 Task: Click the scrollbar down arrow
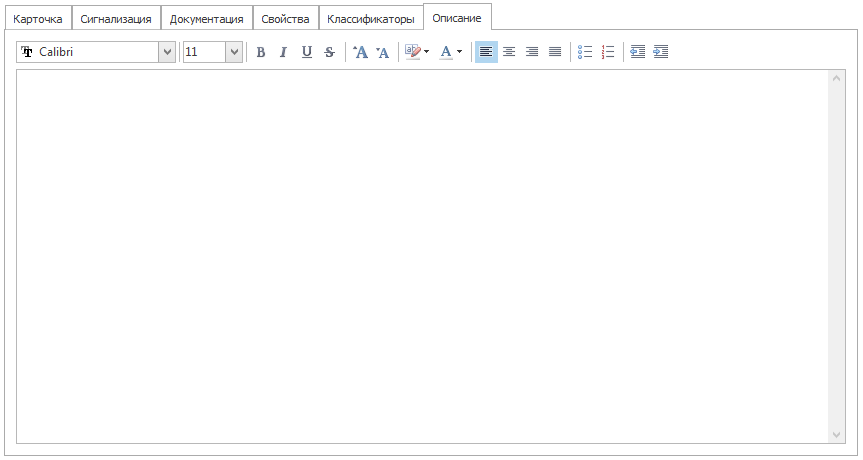pos(837,435)
